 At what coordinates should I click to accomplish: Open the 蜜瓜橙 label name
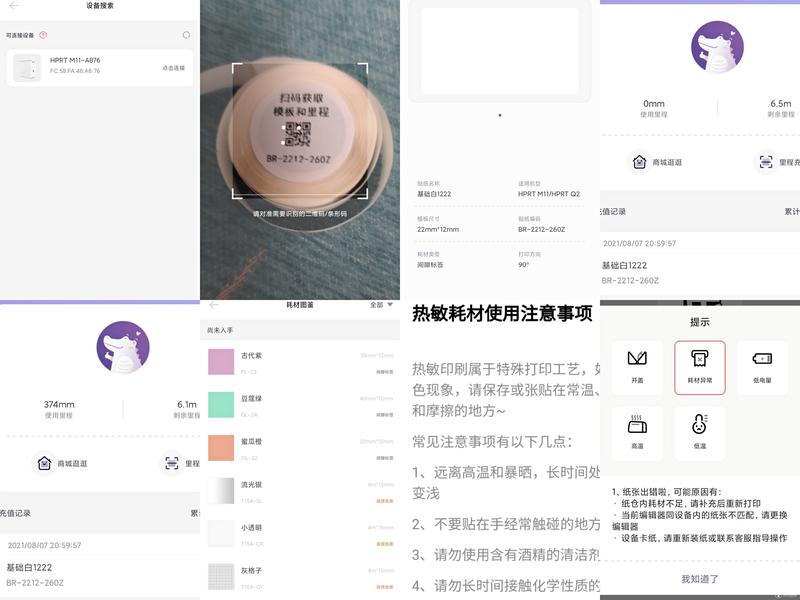coord(251,441)
